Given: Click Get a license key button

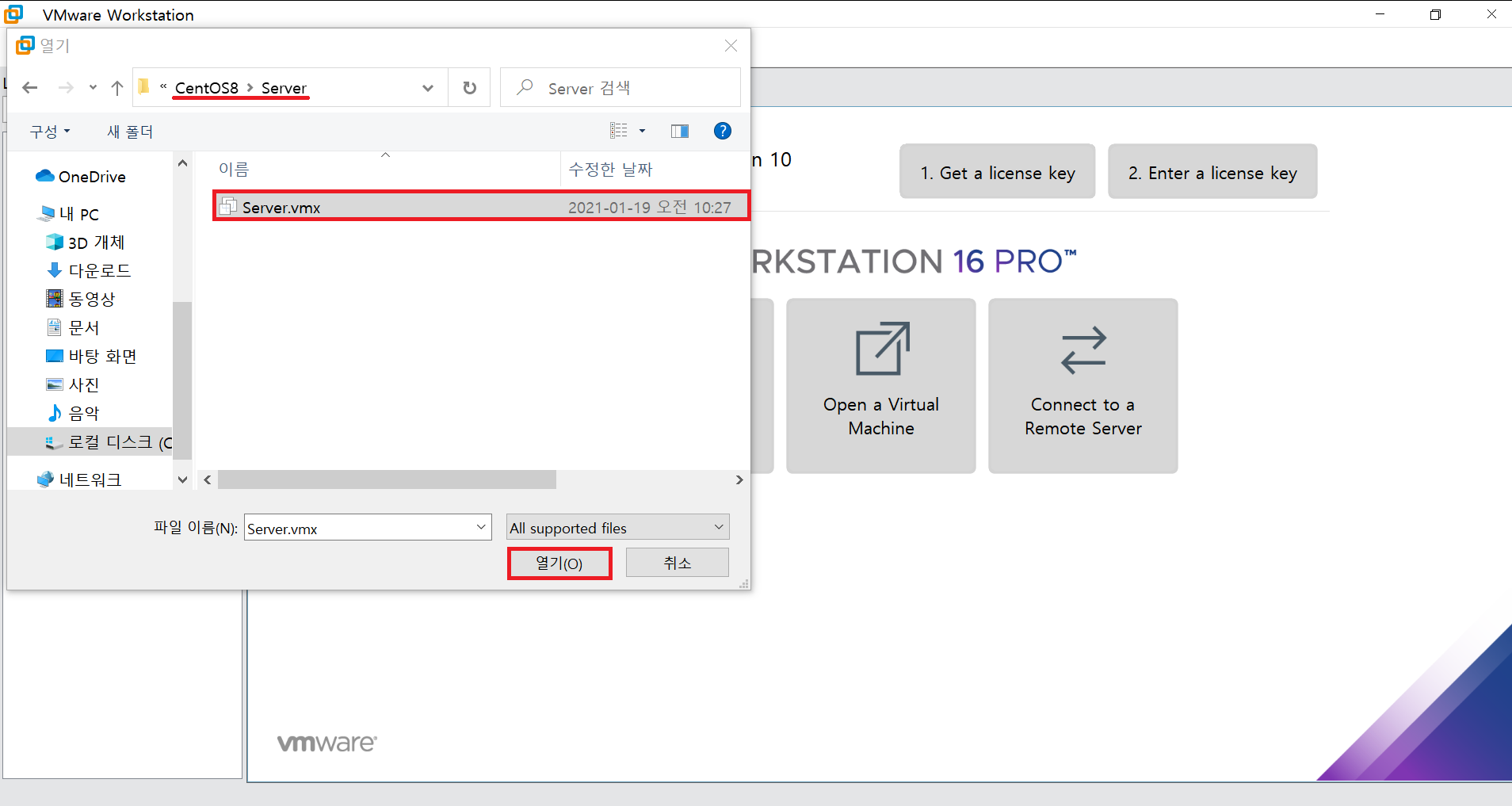Looking at the screenshot, I should (997, 172).
